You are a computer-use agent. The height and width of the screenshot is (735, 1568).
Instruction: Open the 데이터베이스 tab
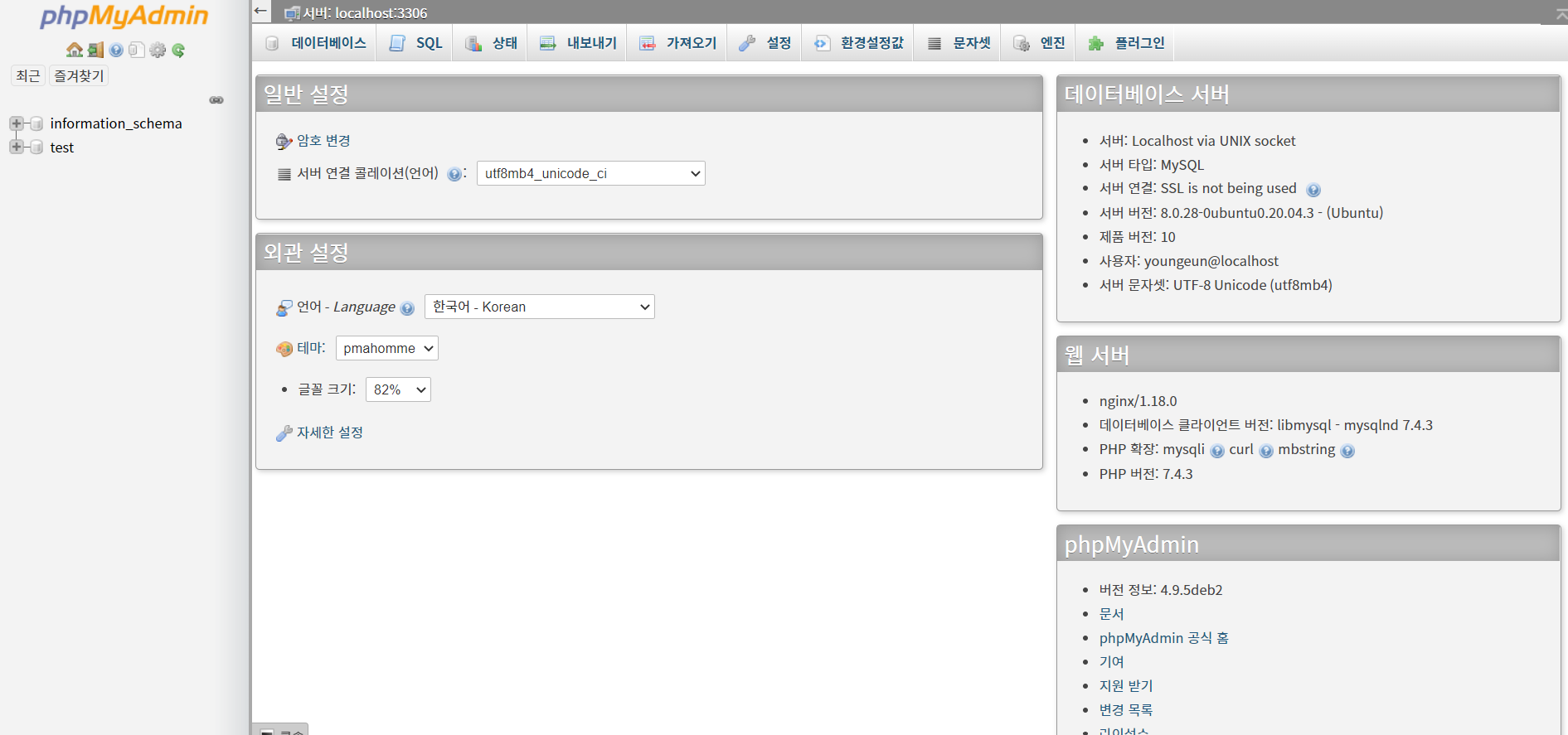(315, 43)
